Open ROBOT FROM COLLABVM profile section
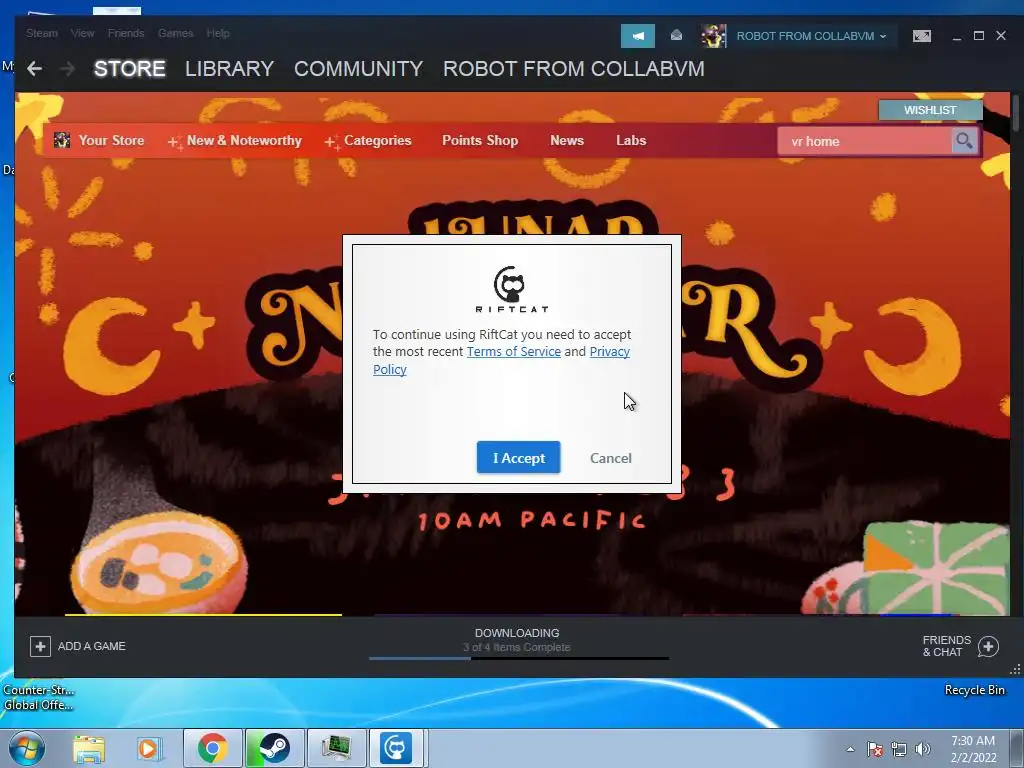1024x768 pixels. coord(573,69)
